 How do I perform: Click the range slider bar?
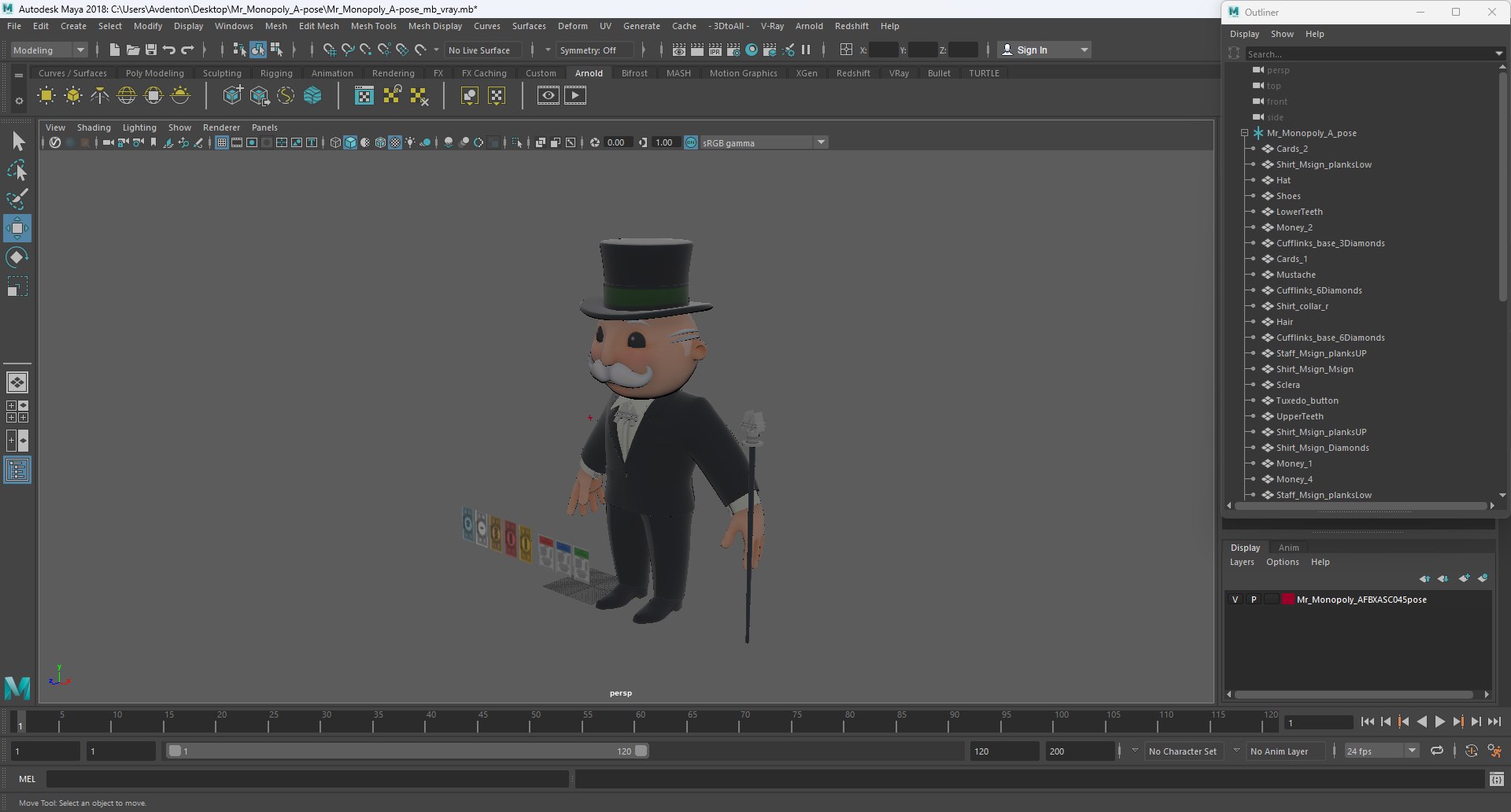(x=408, y=751)
